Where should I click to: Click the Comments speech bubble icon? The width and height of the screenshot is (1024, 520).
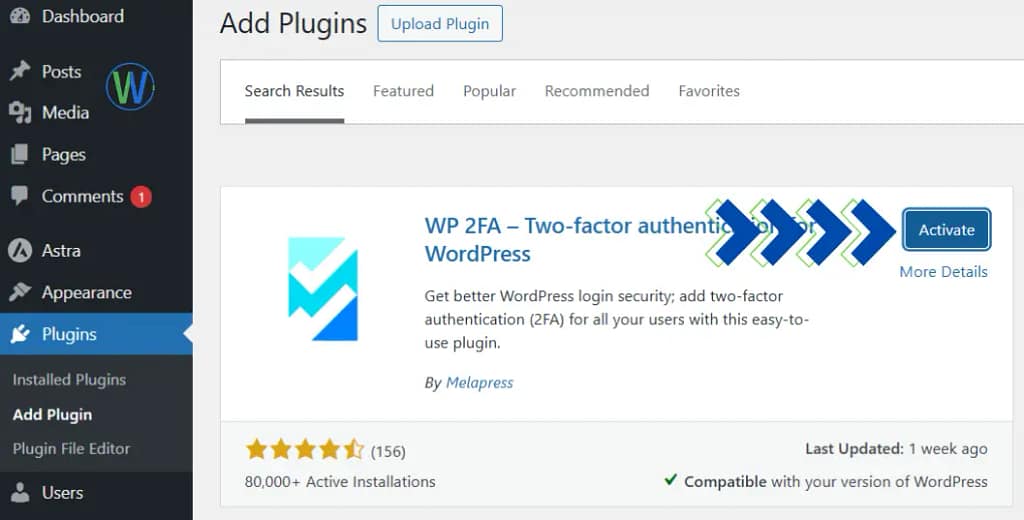20,196
